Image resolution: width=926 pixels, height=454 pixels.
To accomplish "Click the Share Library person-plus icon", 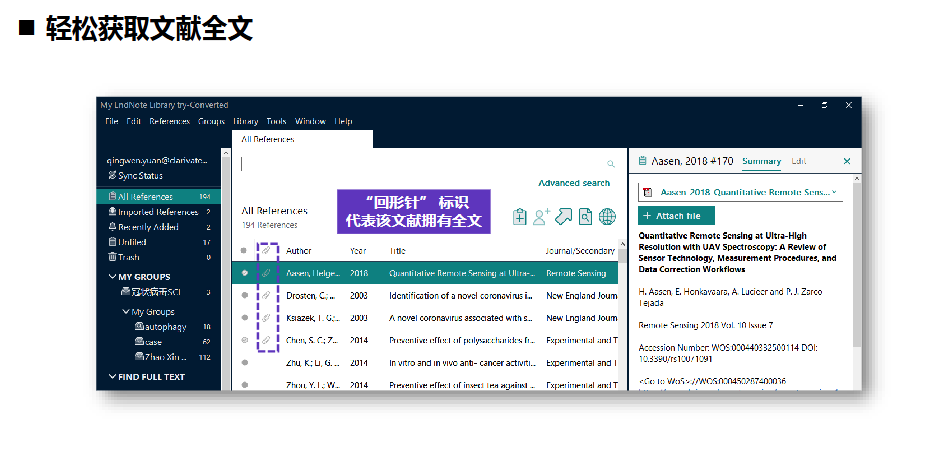I will pyautogui.click(x=542, y=217).
